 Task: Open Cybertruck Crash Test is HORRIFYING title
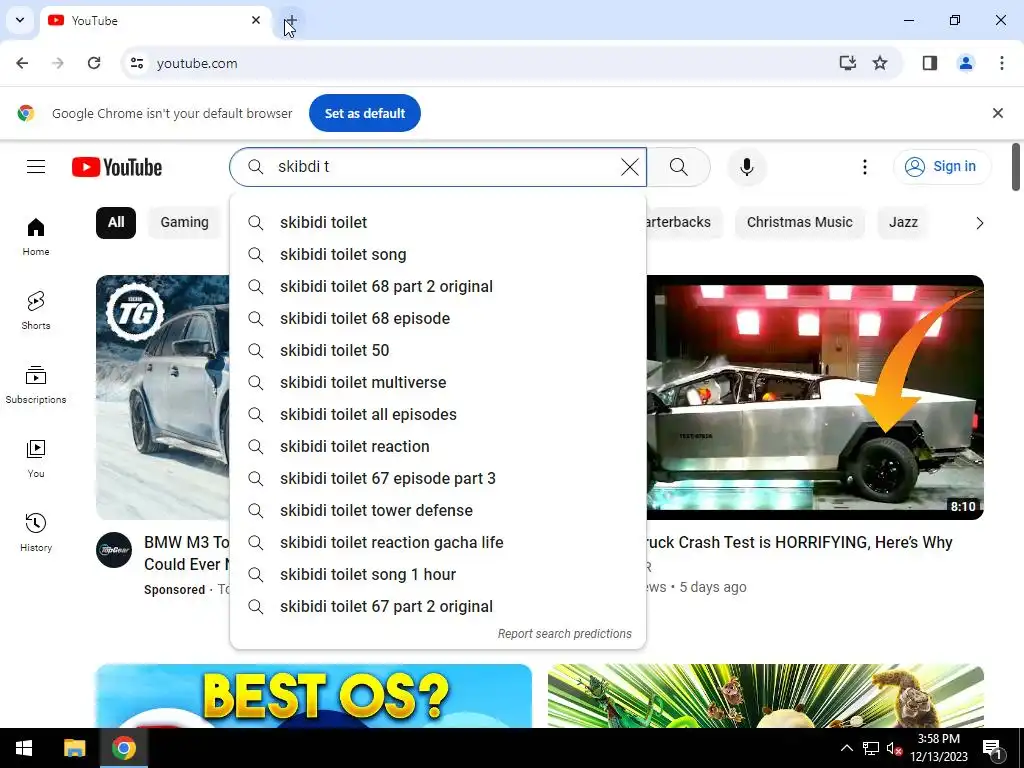(x=799, y=543)
